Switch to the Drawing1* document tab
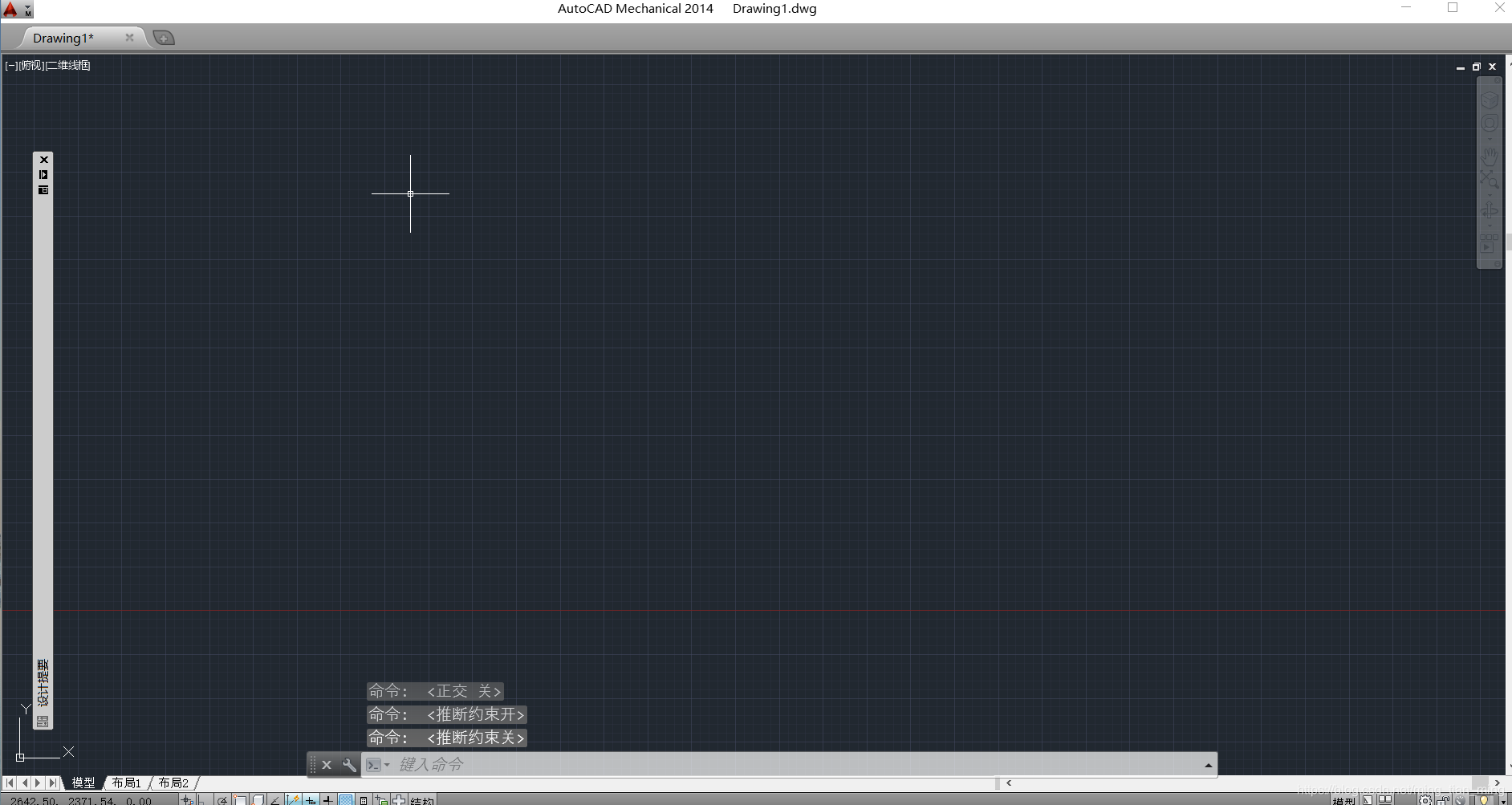Viewport: 1512px width, 805px height. [63, 38]
